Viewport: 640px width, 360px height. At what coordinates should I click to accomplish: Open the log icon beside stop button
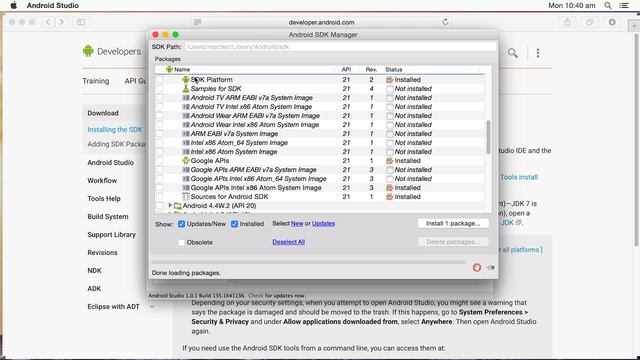(491, 268)
